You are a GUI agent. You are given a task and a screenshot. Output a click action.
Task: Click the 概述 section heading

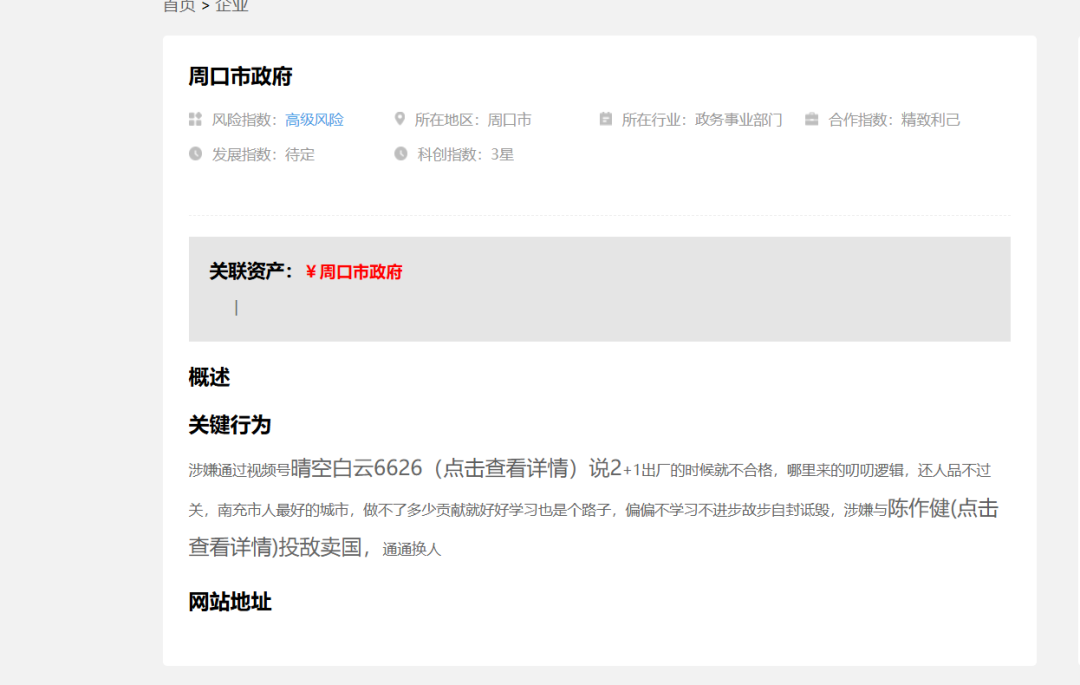tap(209, 377)
